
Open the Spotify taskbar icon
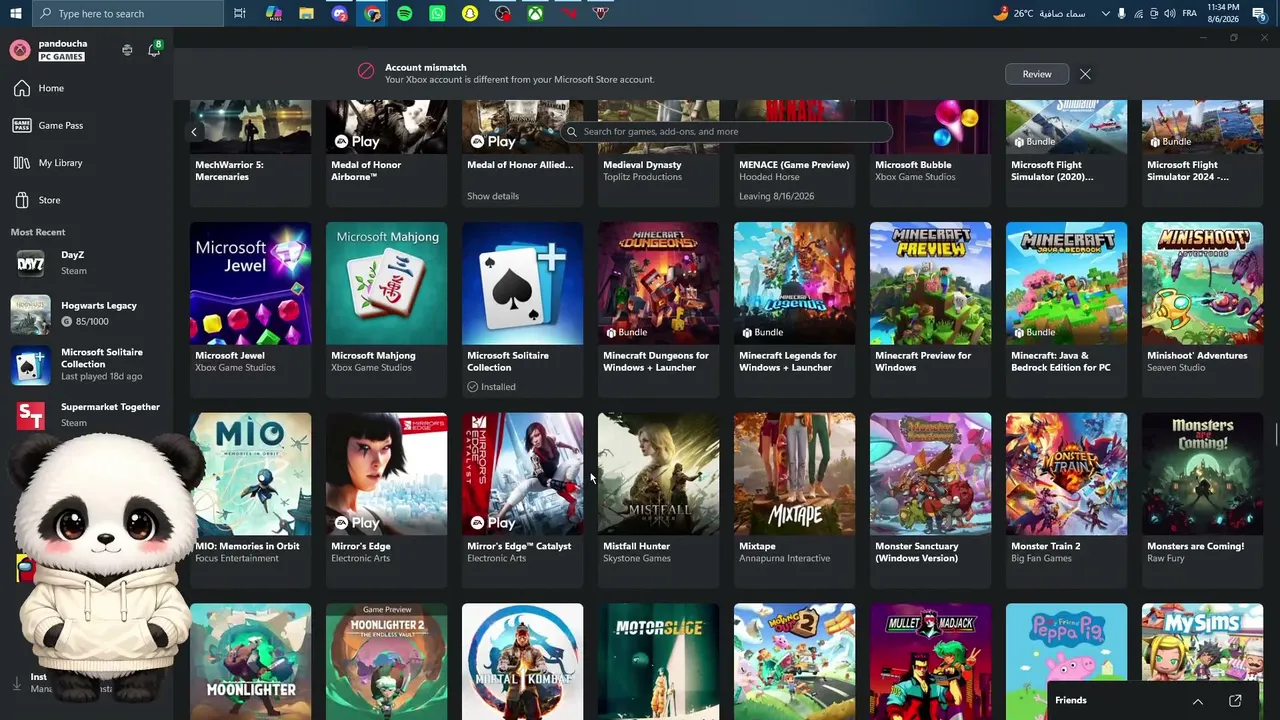405,13
